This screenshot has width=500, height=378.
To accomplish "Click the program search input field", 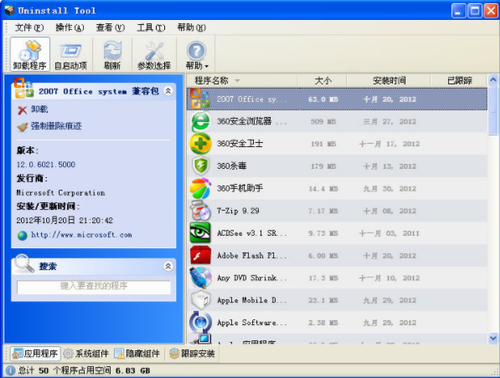I will coord(94,286).
